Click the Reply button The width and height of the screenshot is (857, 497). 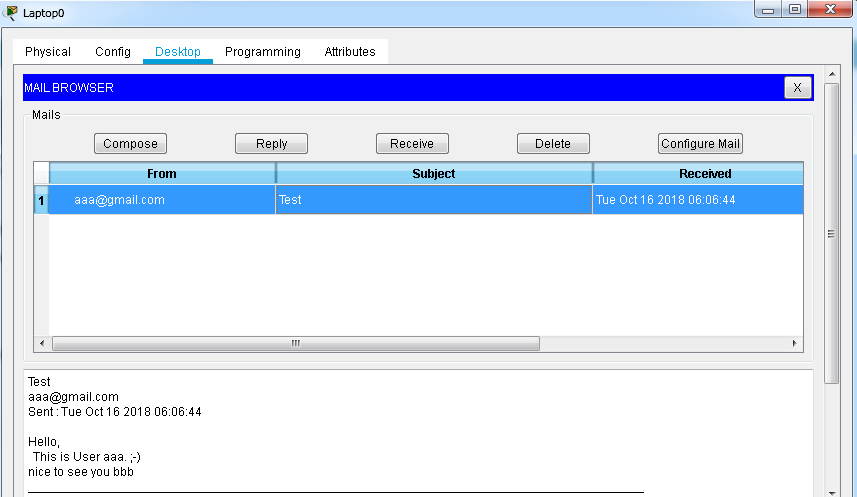(271, 144)
